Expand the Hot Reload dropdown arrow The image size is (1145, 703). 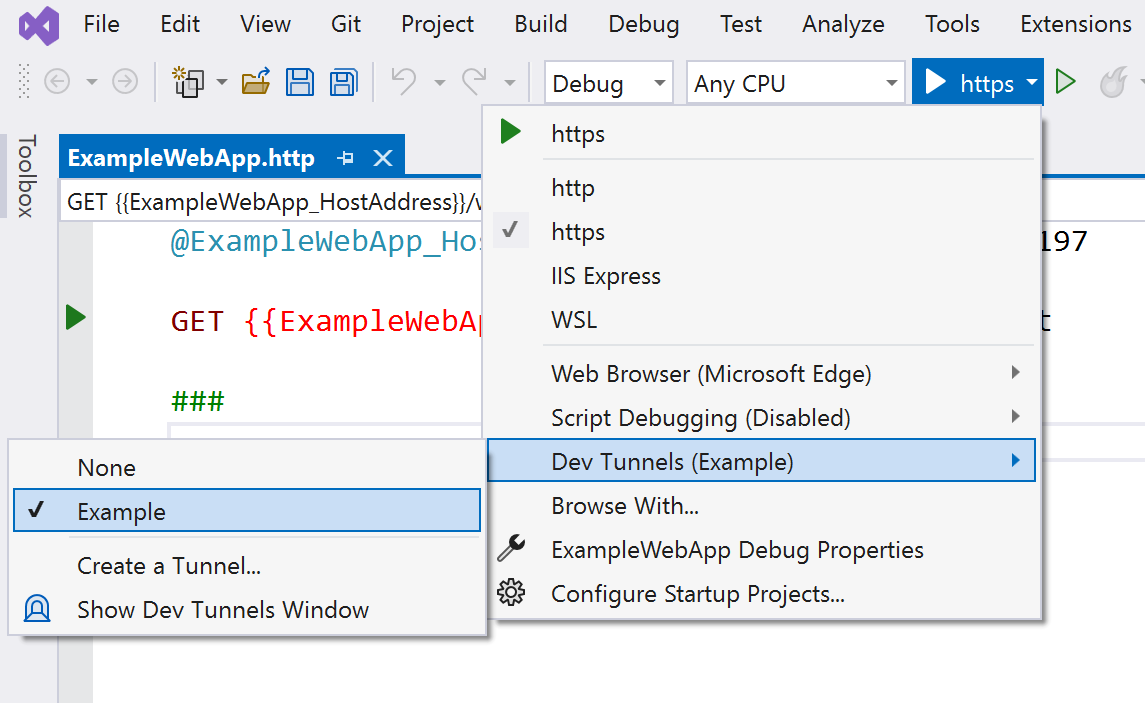pyautogui.click(x=1140, y=82)
